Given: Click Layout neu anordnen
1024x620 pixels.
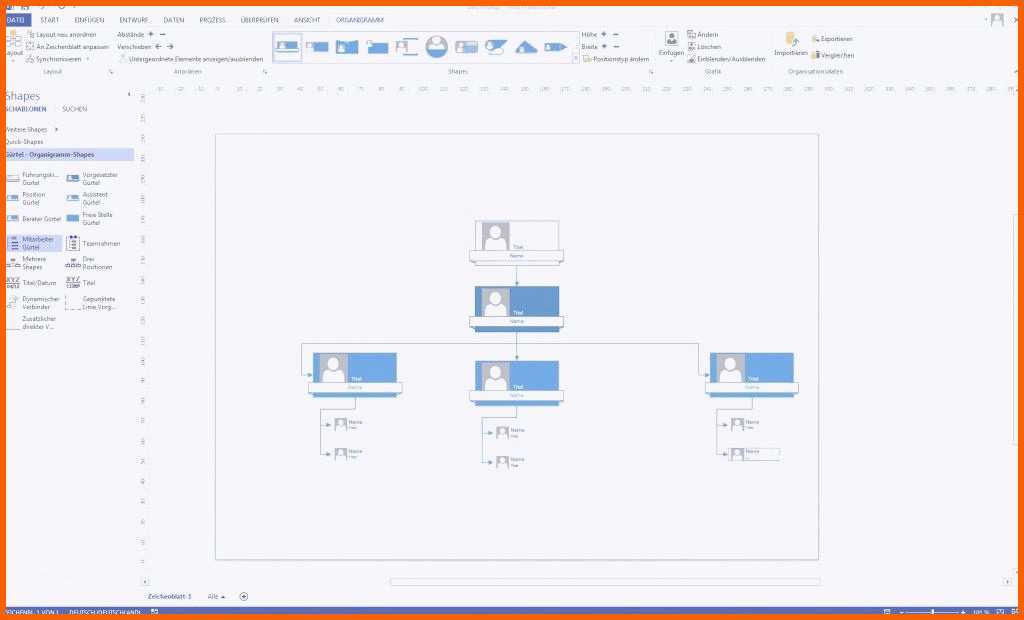Looking at the screenshot, I should point(61,34).
